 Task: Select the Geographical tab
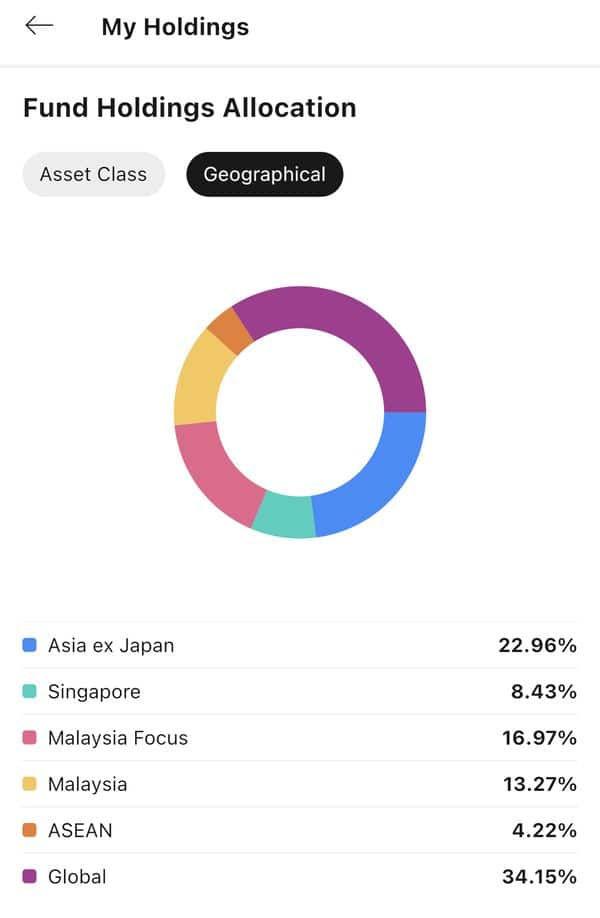[x=265, y=174]
